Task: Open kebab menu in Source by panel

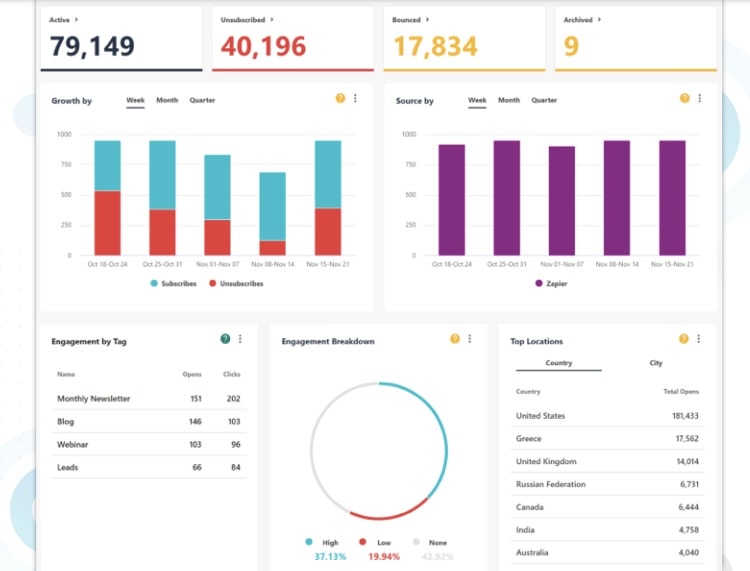Action: [699, 99]
